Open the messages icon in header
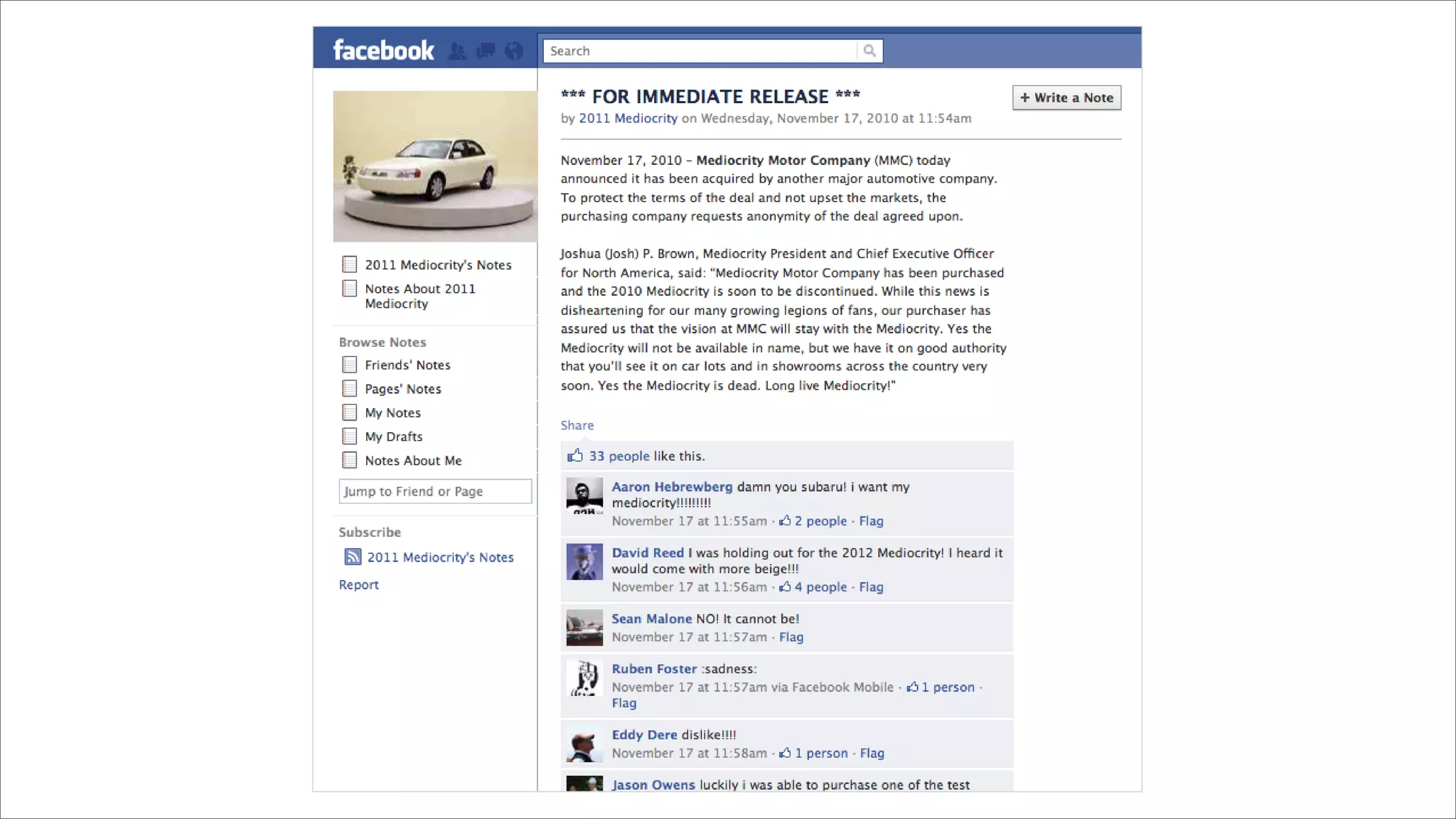This screenshot has height=819, width=1456. point(486,51)
